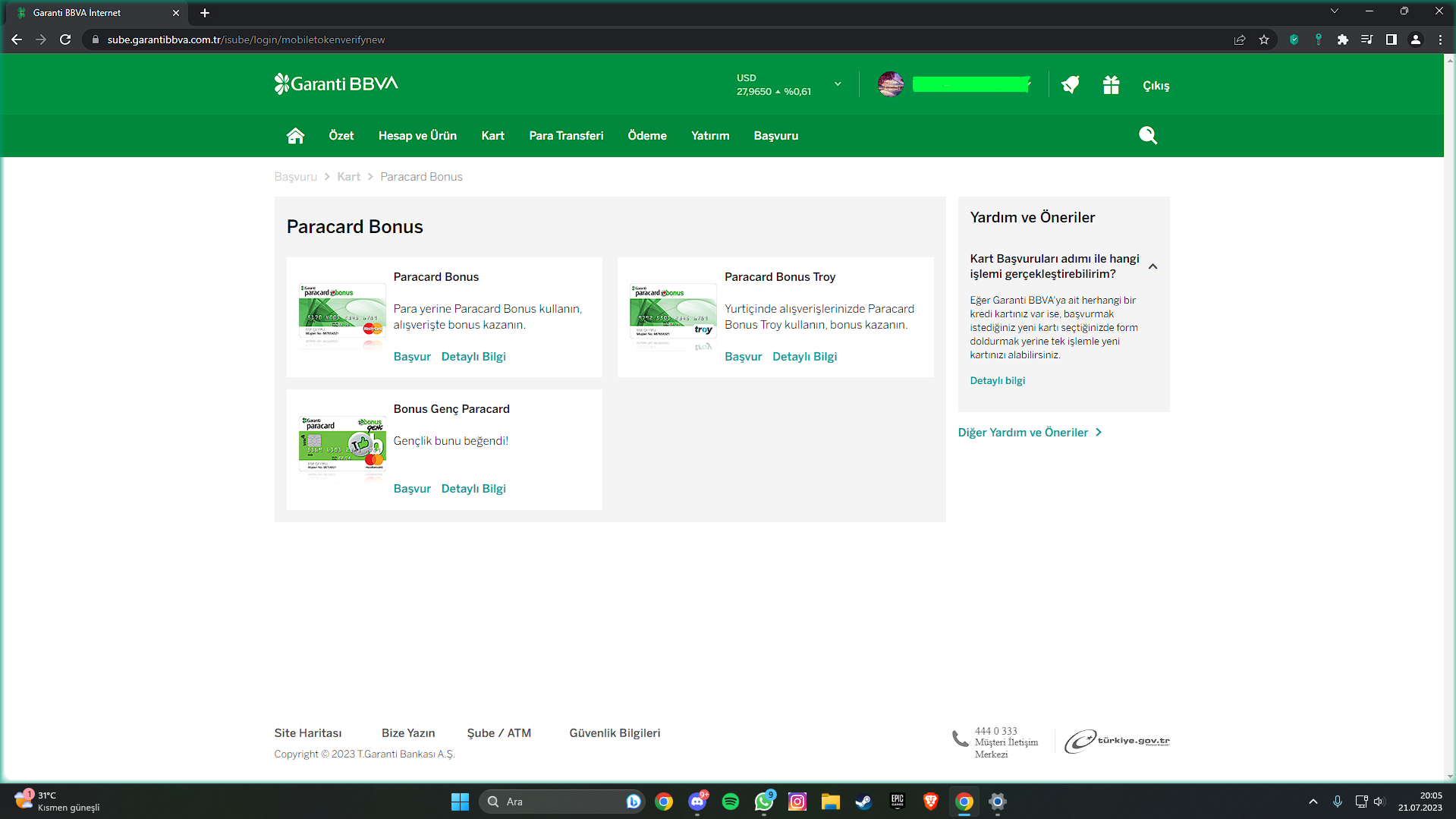This screenshot has height=819, width=1456.
Task: Open the Yatırım menu
Action: click(x=710, y=136)
